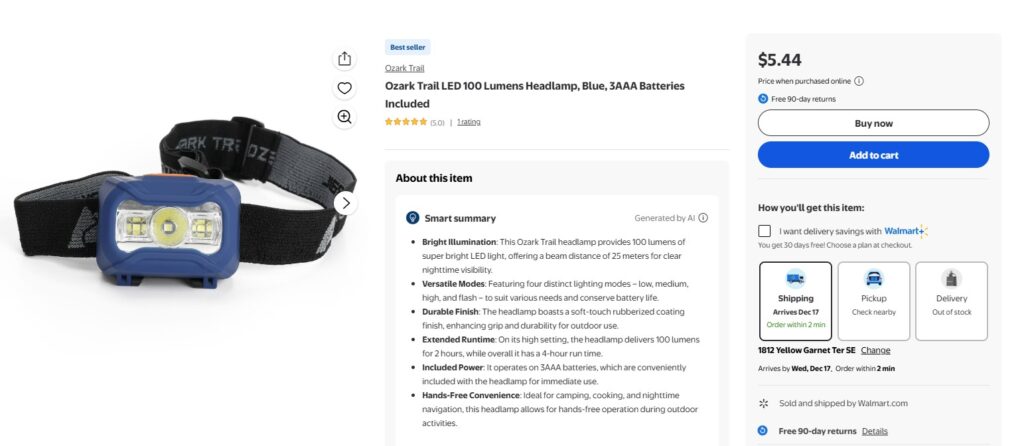This screenshot has height=446, width=1024.
Task: Click info icon beside Generated by AI
Action: pyautogui.click(x=703, y=218)
